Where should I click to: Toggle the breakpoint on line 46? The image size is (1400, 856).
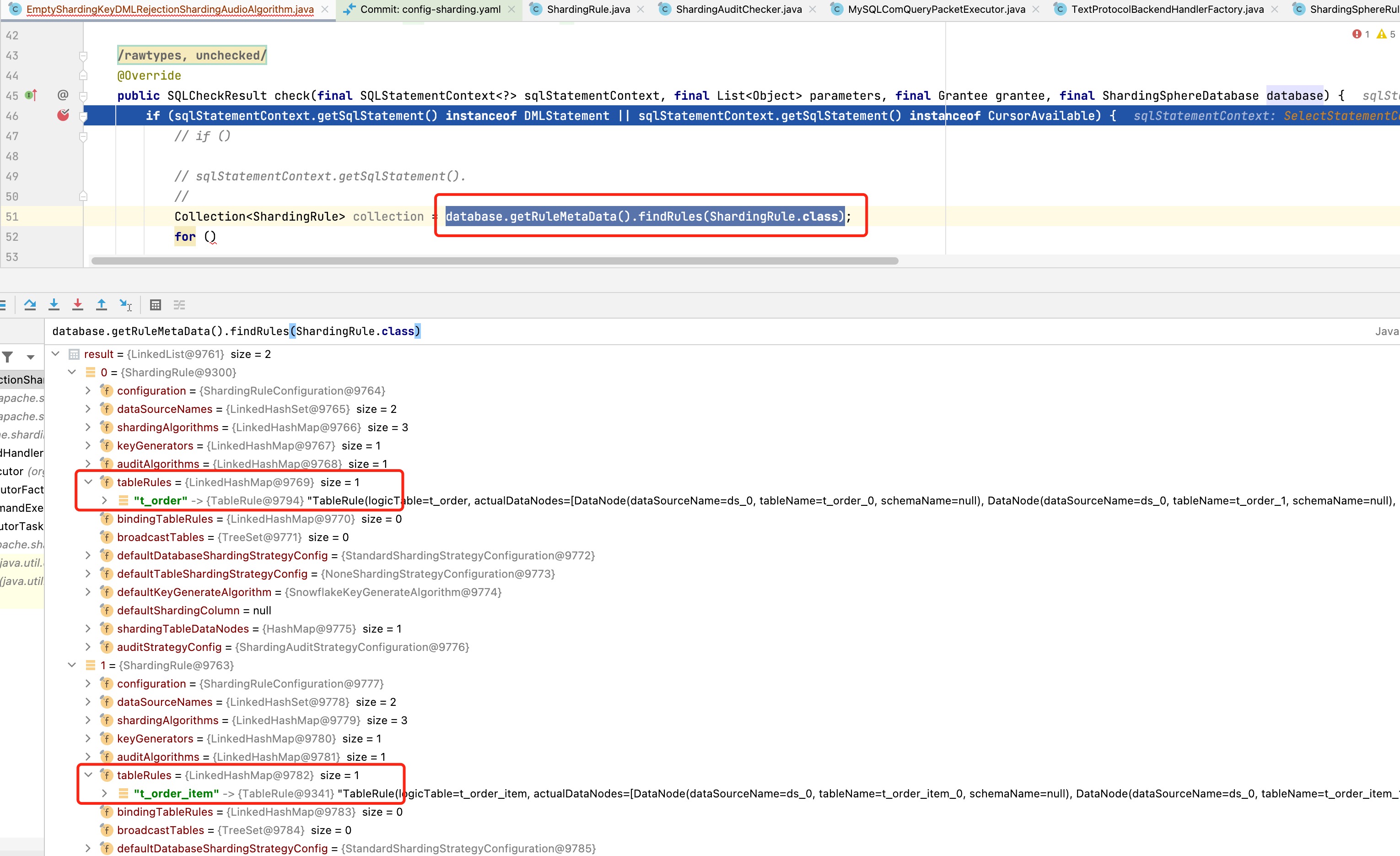point(63,115)
